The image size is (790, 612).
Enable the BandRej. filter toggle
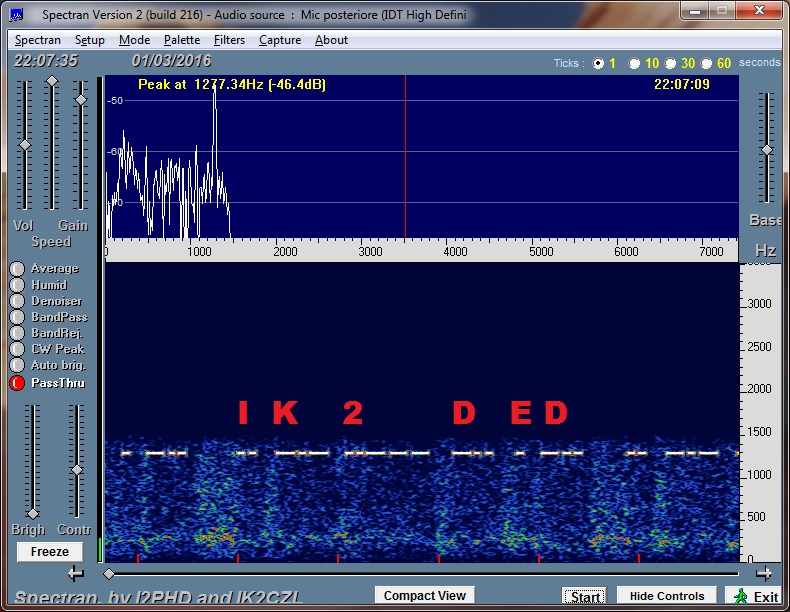pyautogui.click(x=17, y=333)
